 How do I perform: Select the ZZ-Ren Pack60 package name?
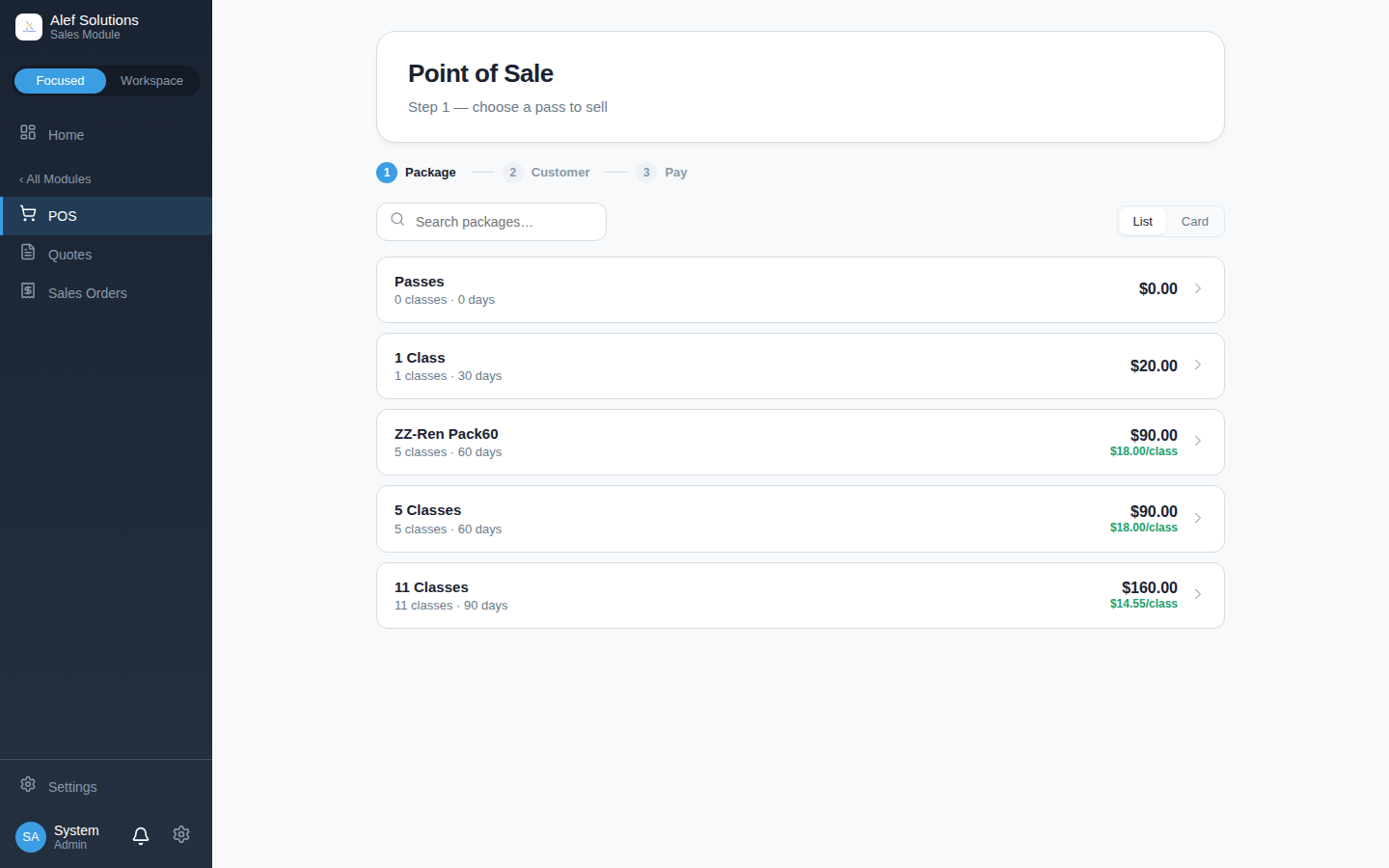tap(447, 434)
